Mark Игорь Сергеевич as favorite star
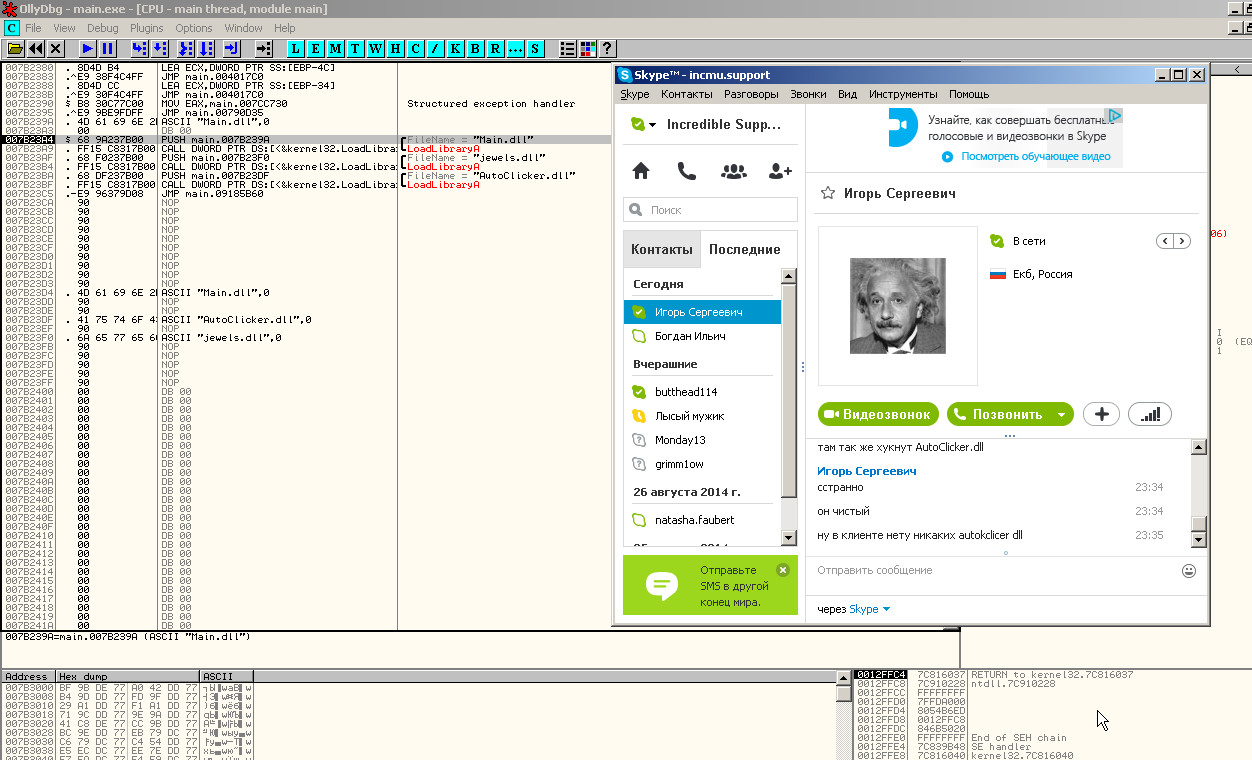 (827, 193)
